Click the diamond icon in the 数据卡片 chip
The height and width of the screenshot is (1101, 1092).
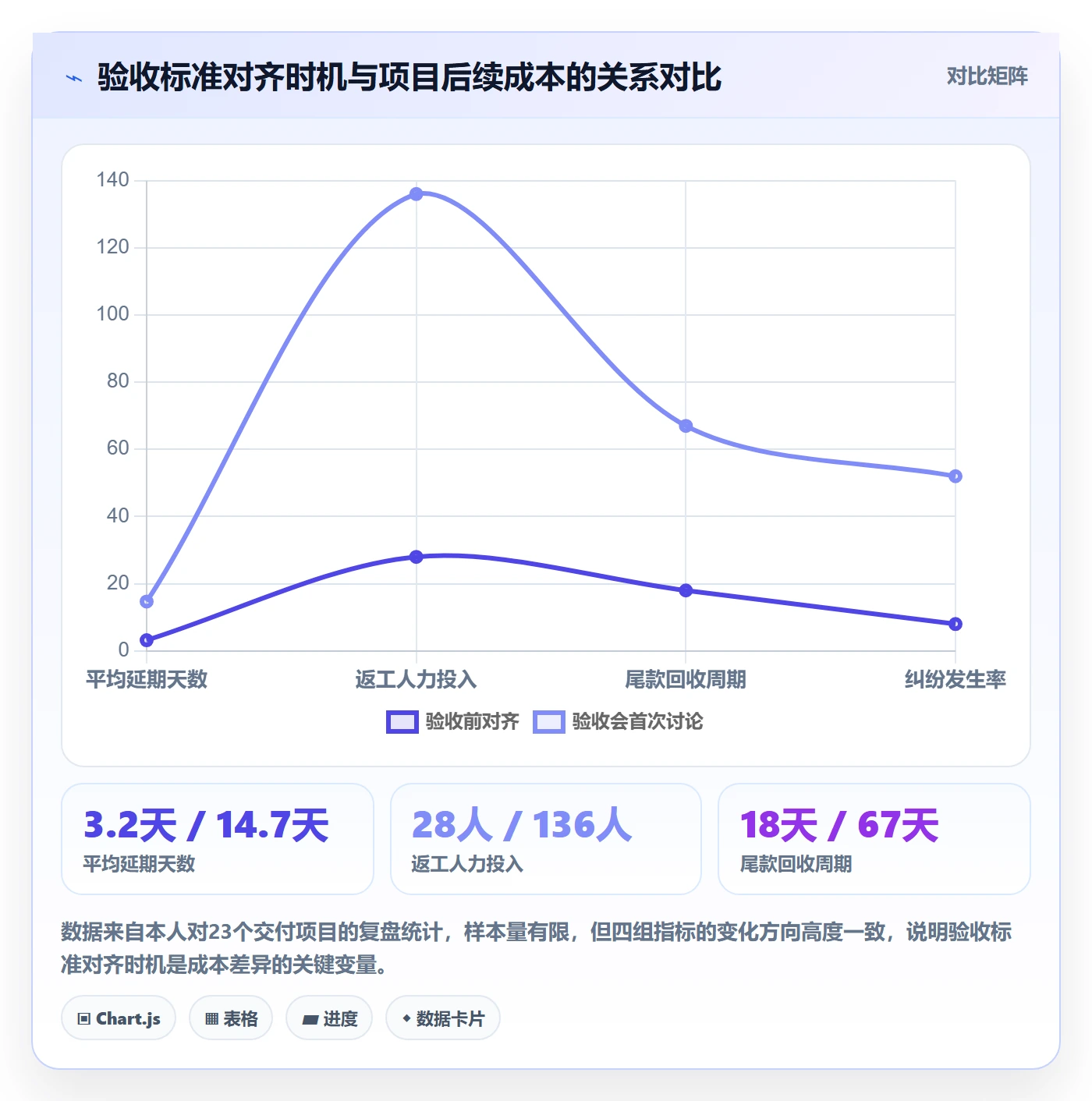coord(406,1018)
